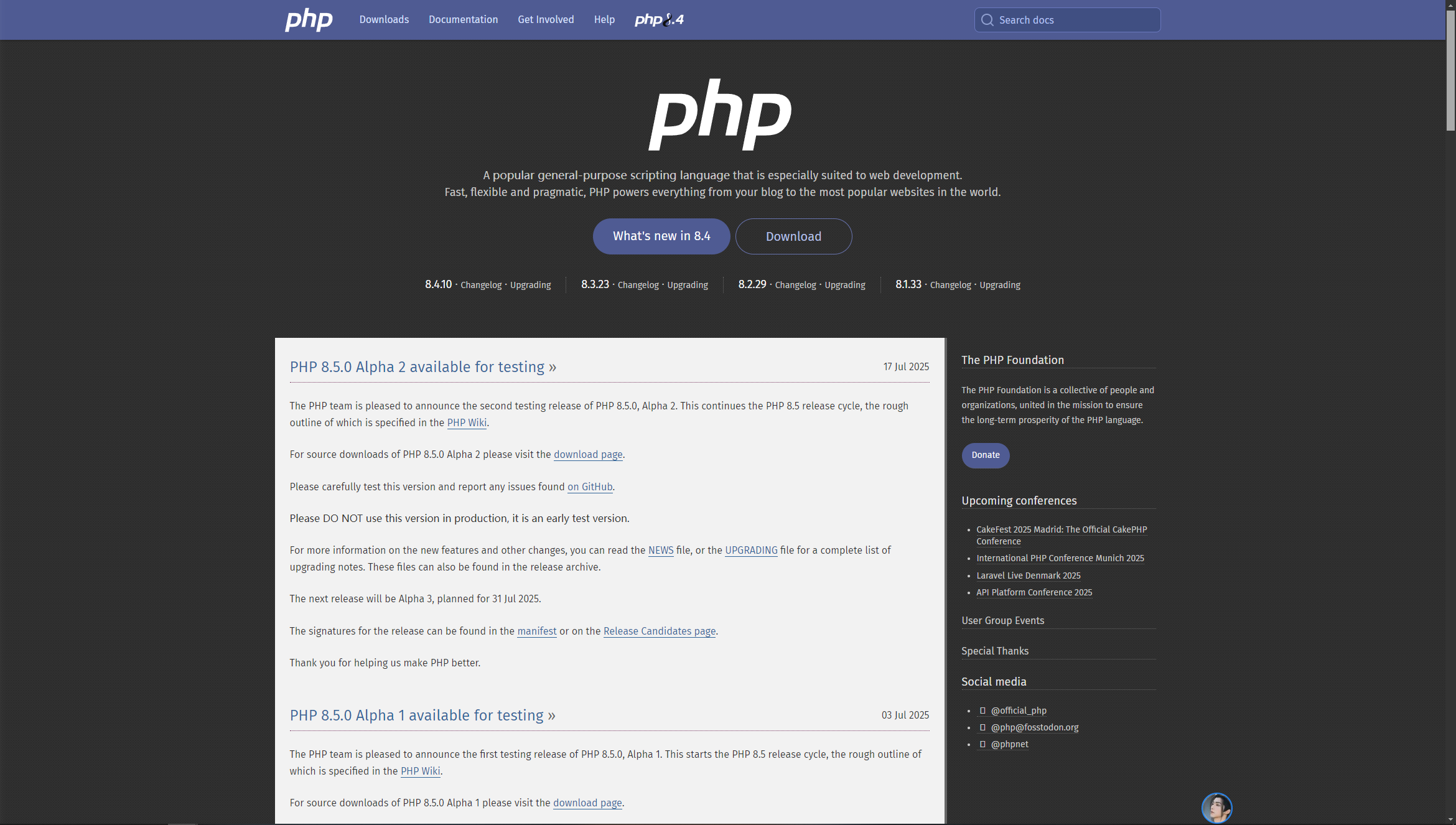Open Upgrading notes for 8.2.29
Viewport: 1456px width, 825px height.
click(x=845, y=285)
